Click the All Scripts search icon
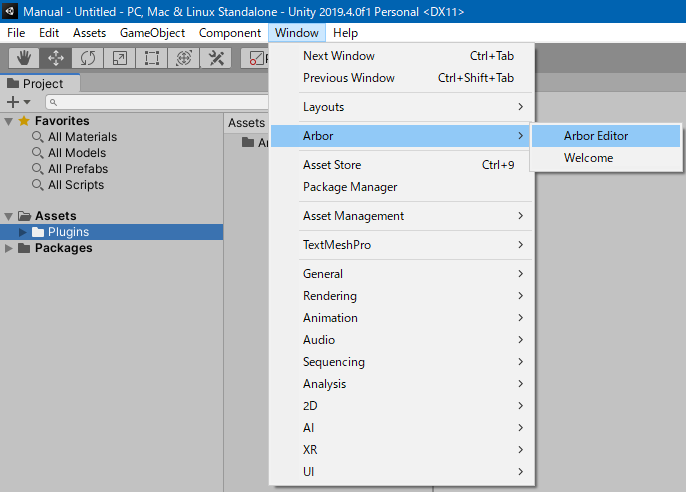Viewport: 686px width, 492px height. [x=38, y=185]
